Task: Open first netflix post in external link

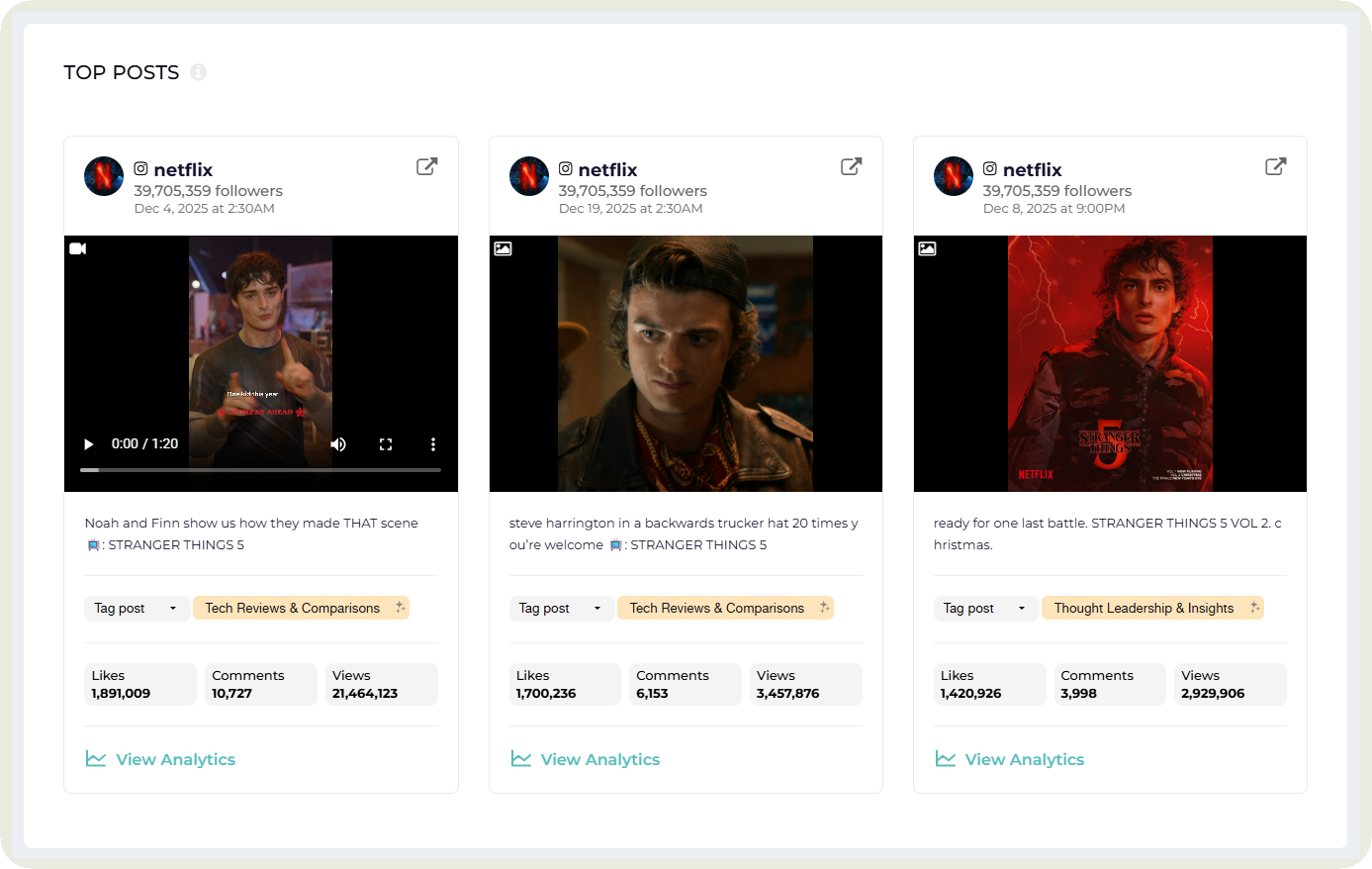Action: [426, 166]
